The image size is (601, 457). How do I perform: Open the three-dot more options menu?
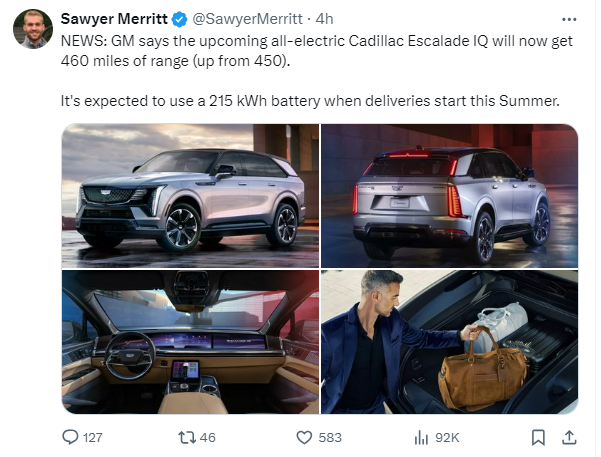569,19
